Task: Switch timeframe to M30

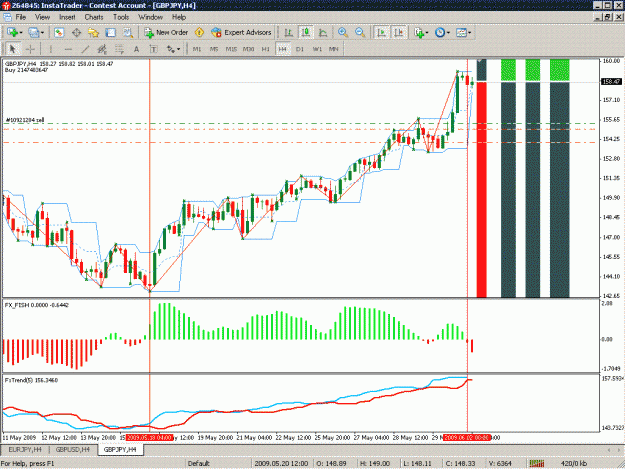Action: coord(248,49)
